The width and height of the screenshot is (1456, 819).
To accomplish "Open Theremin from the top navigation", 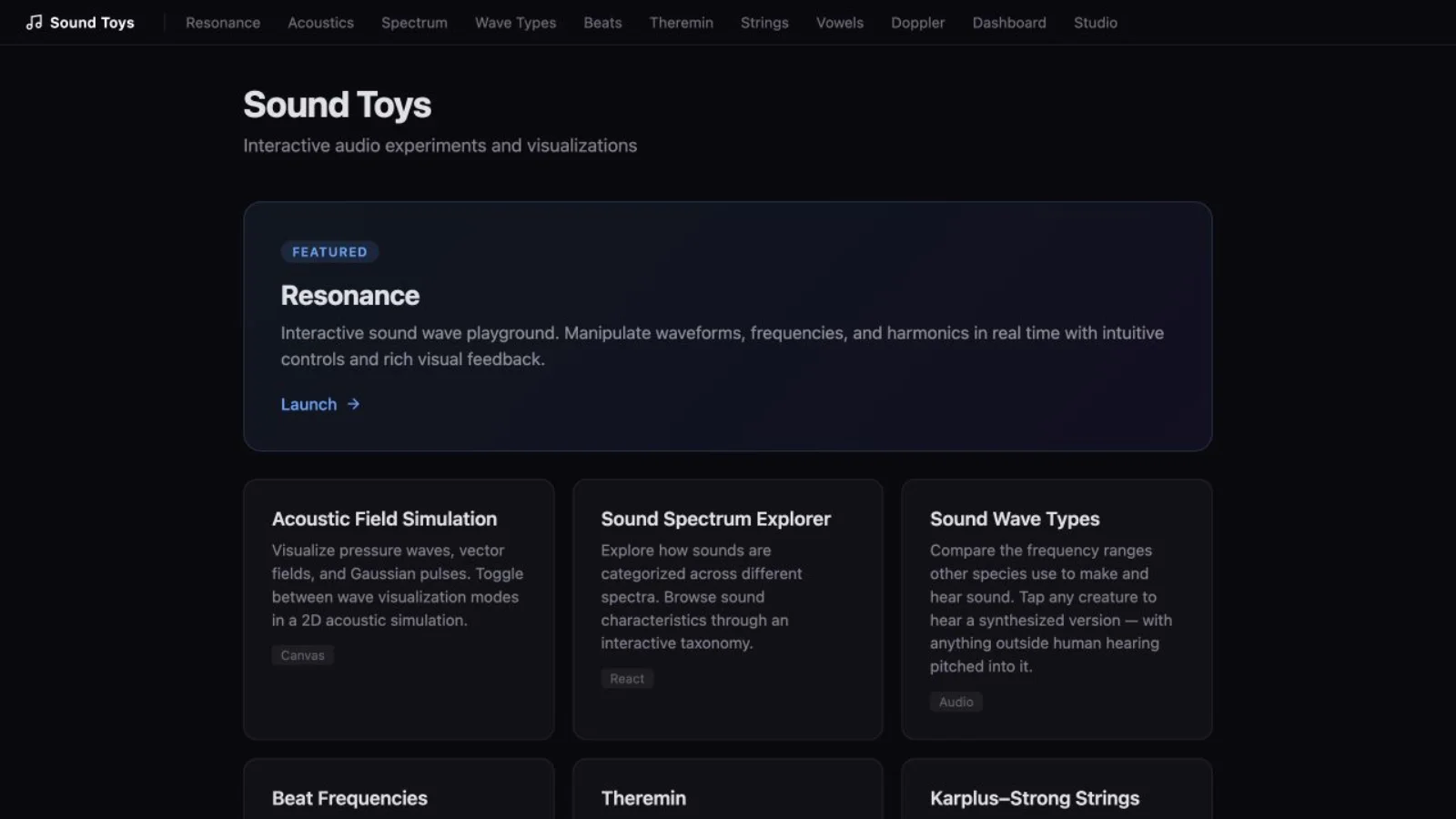I will pos(681,22).
